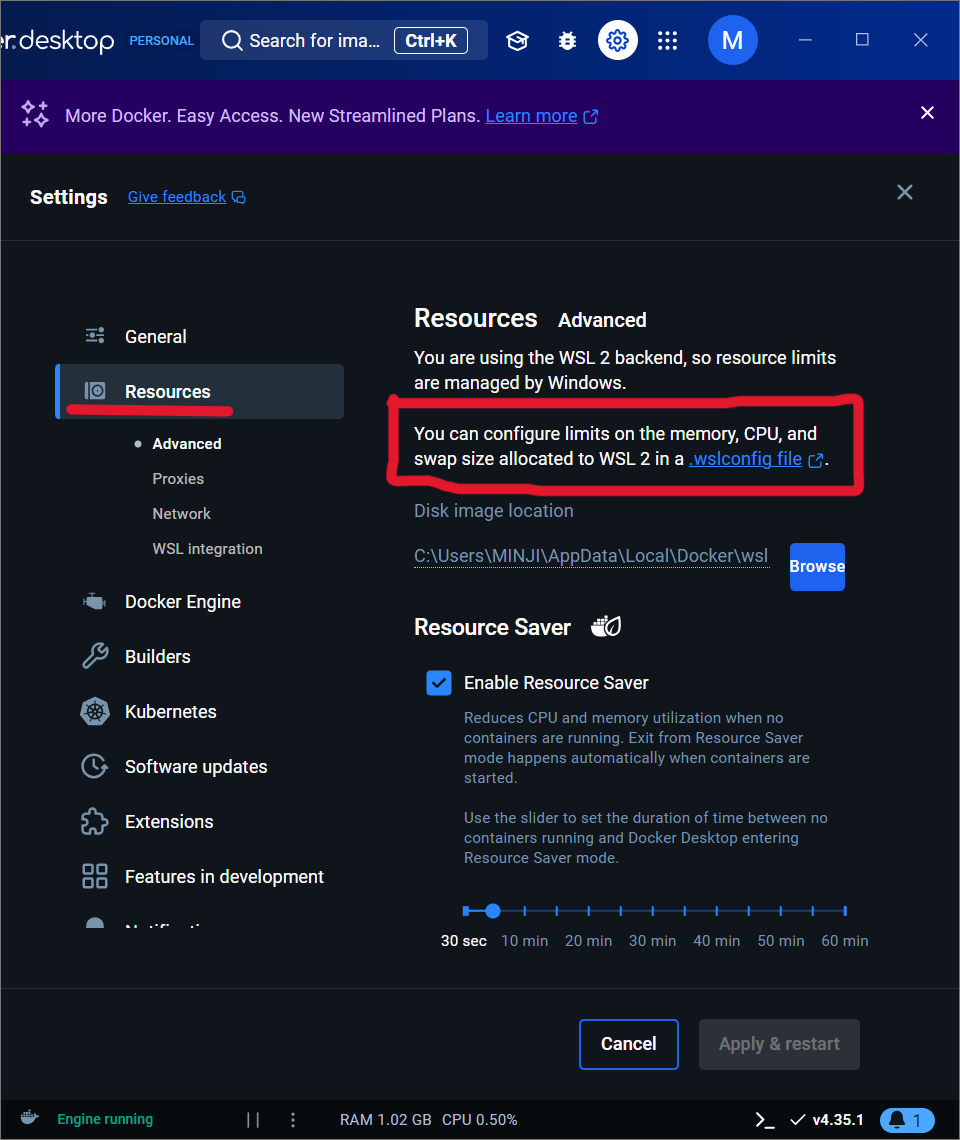
Task: Click the Docker Engine icon in sidebar
Action: tap(95, 602)
